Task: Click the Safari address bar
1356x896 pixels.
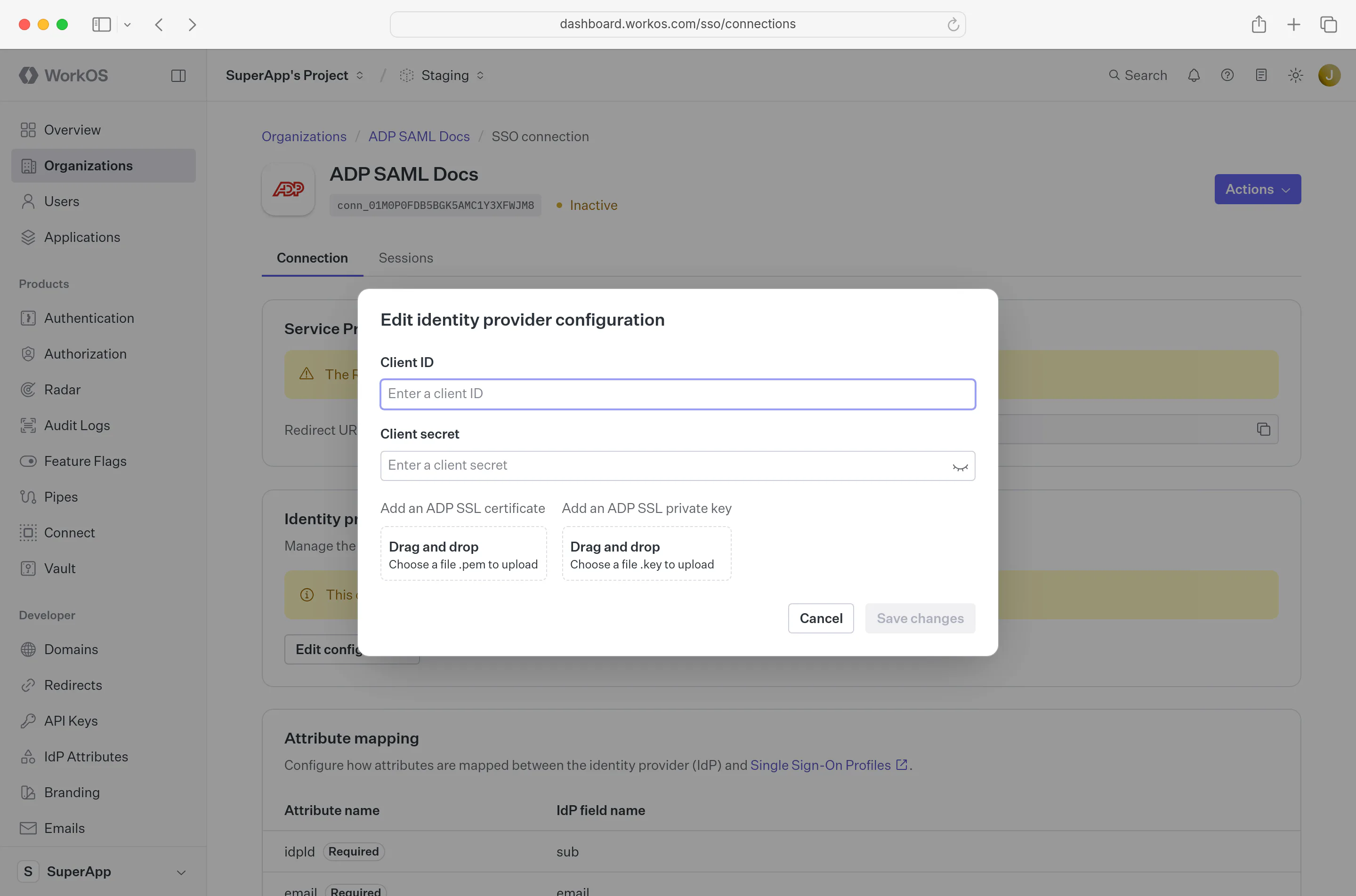Action: 678,24
